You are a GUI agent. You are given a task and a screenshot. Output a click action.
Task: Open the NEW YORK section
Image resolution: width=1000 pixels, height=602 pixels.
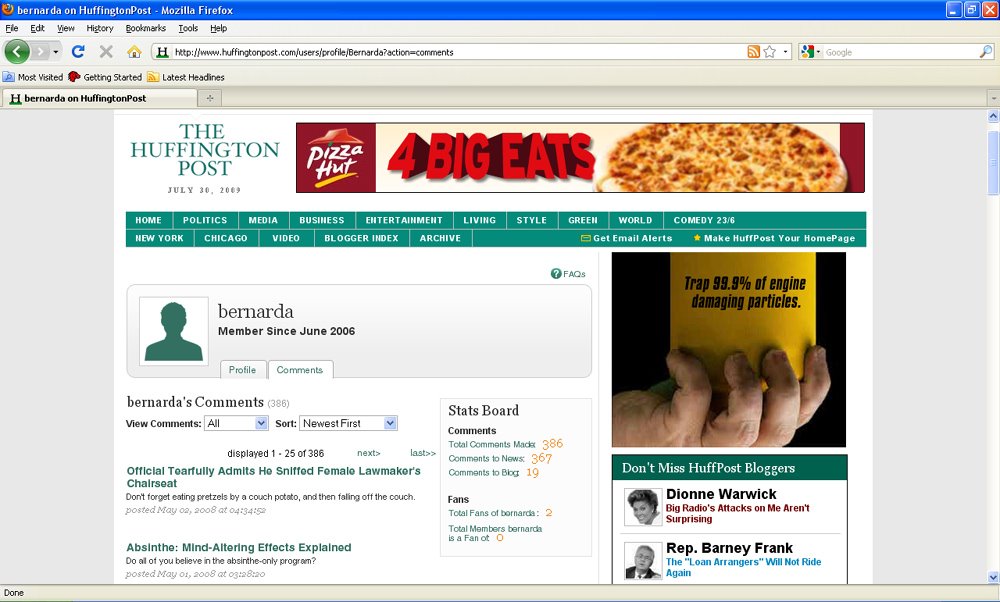click(159, 238)
